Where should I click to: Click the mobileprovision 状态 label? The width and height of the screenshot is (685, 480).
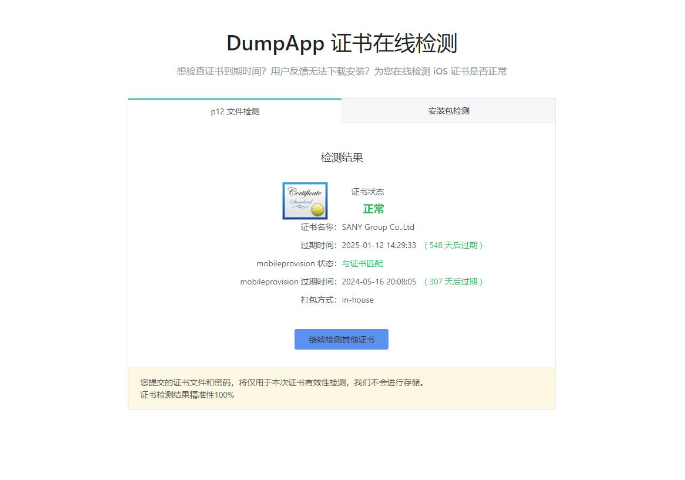[x=296, y=263]
